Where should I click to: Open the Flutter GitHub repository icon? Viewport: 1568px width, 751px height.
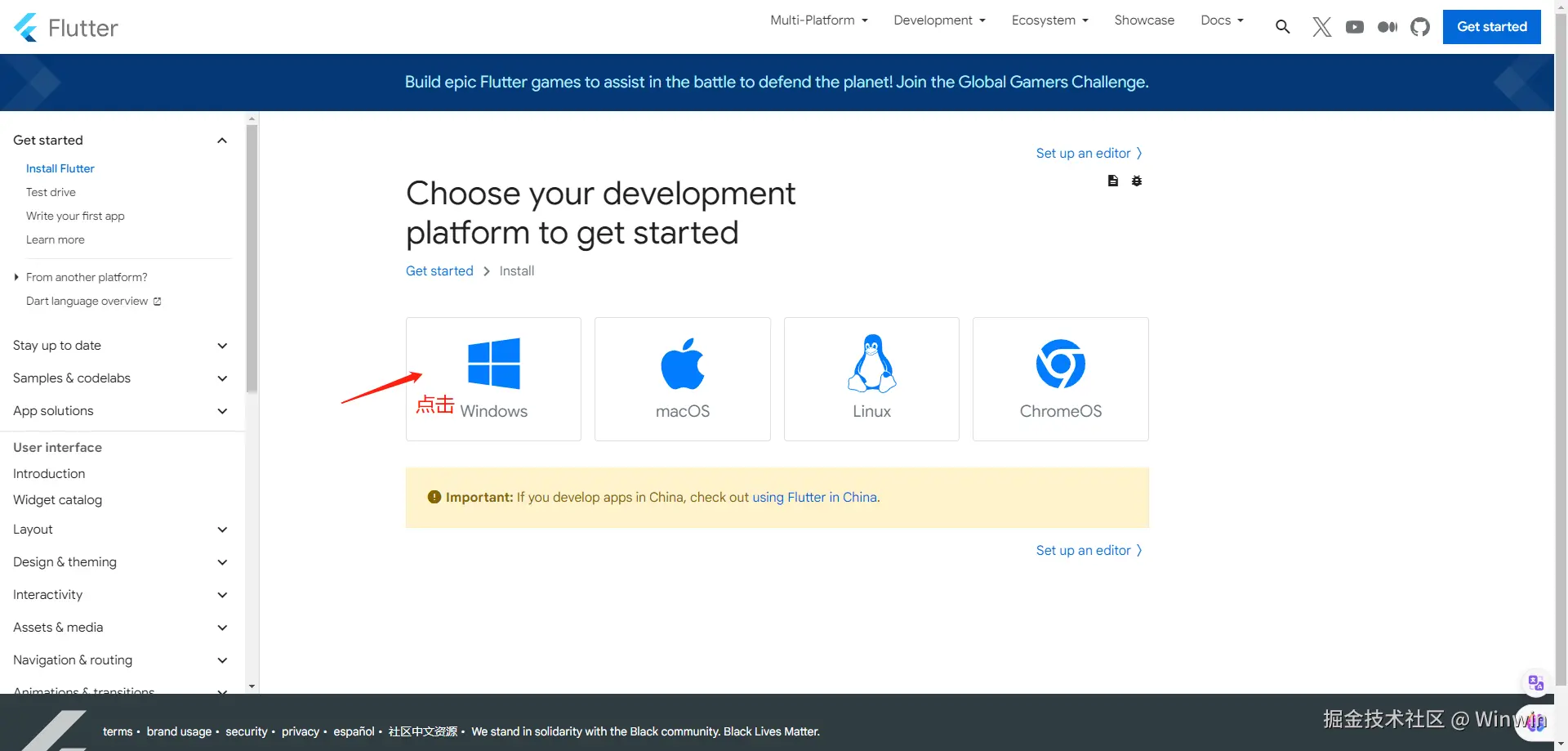click(1420, 27)
